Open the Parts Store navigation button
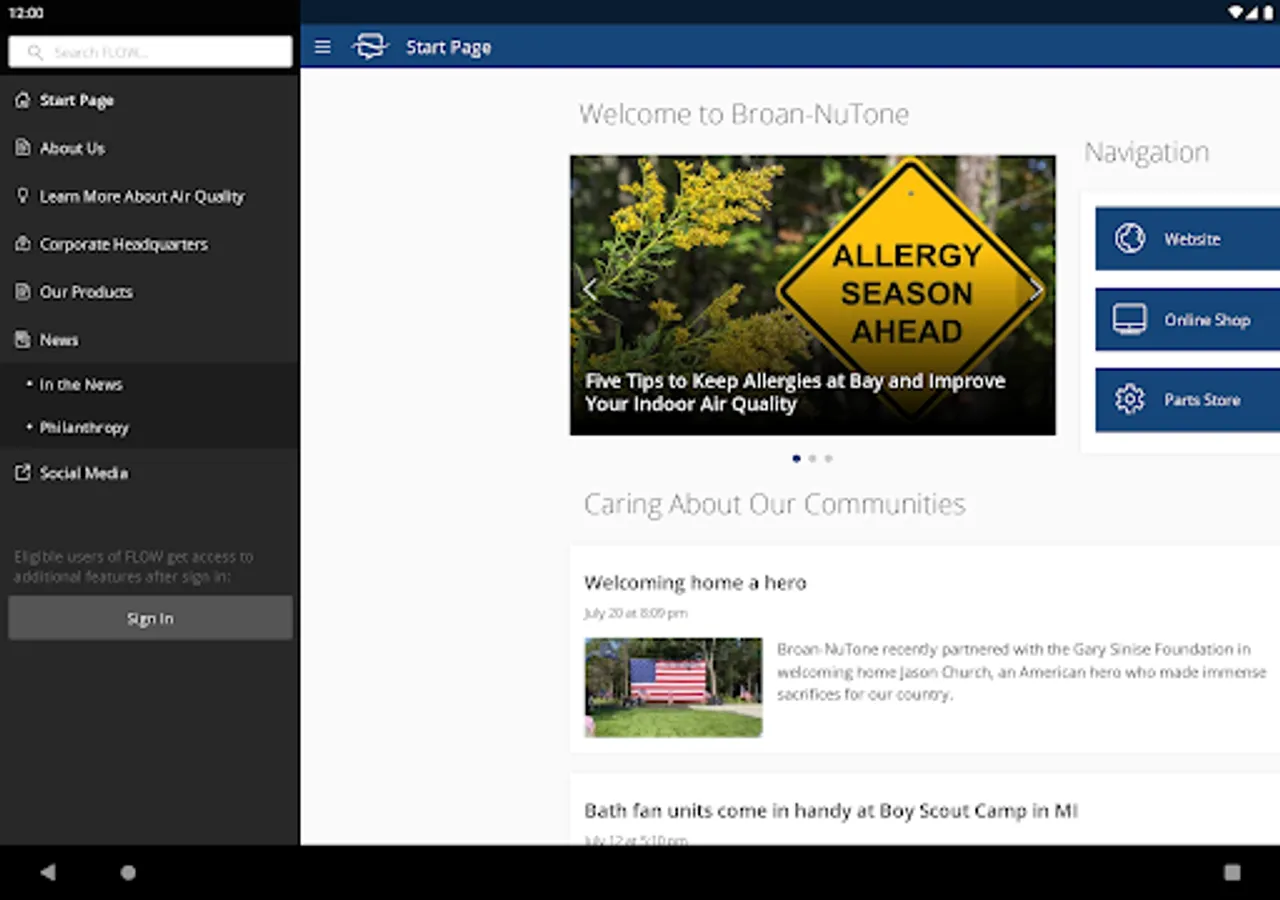The width and height of the screenshot is (1280, 900). point(1188,400)
